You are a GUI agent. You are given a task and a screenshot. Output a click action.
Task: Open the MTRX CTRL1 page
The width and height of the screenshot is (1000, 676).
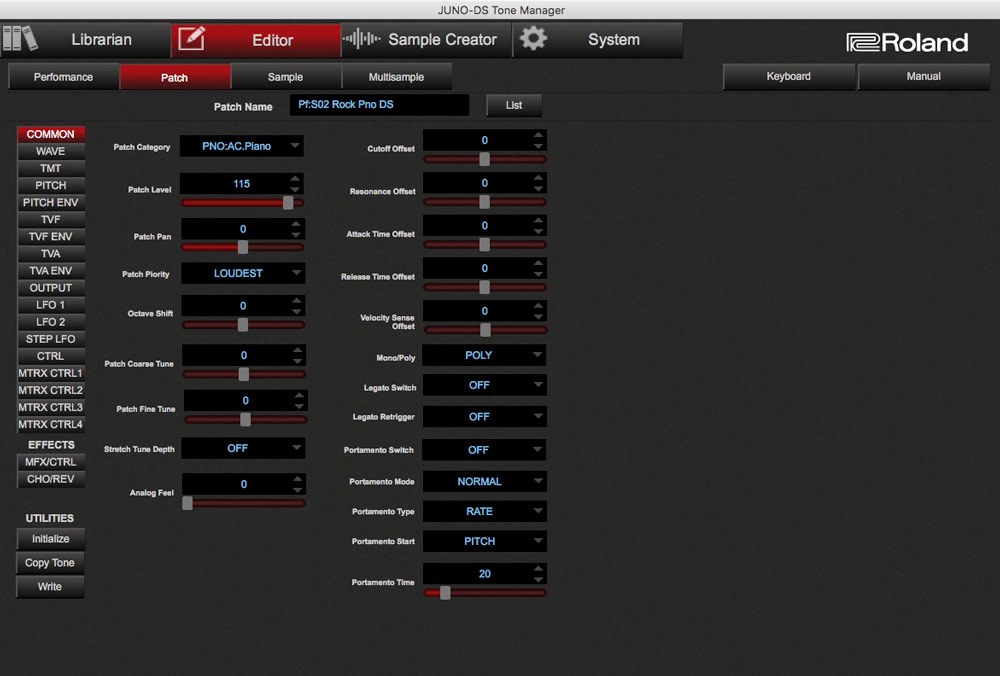coord(50,373)
